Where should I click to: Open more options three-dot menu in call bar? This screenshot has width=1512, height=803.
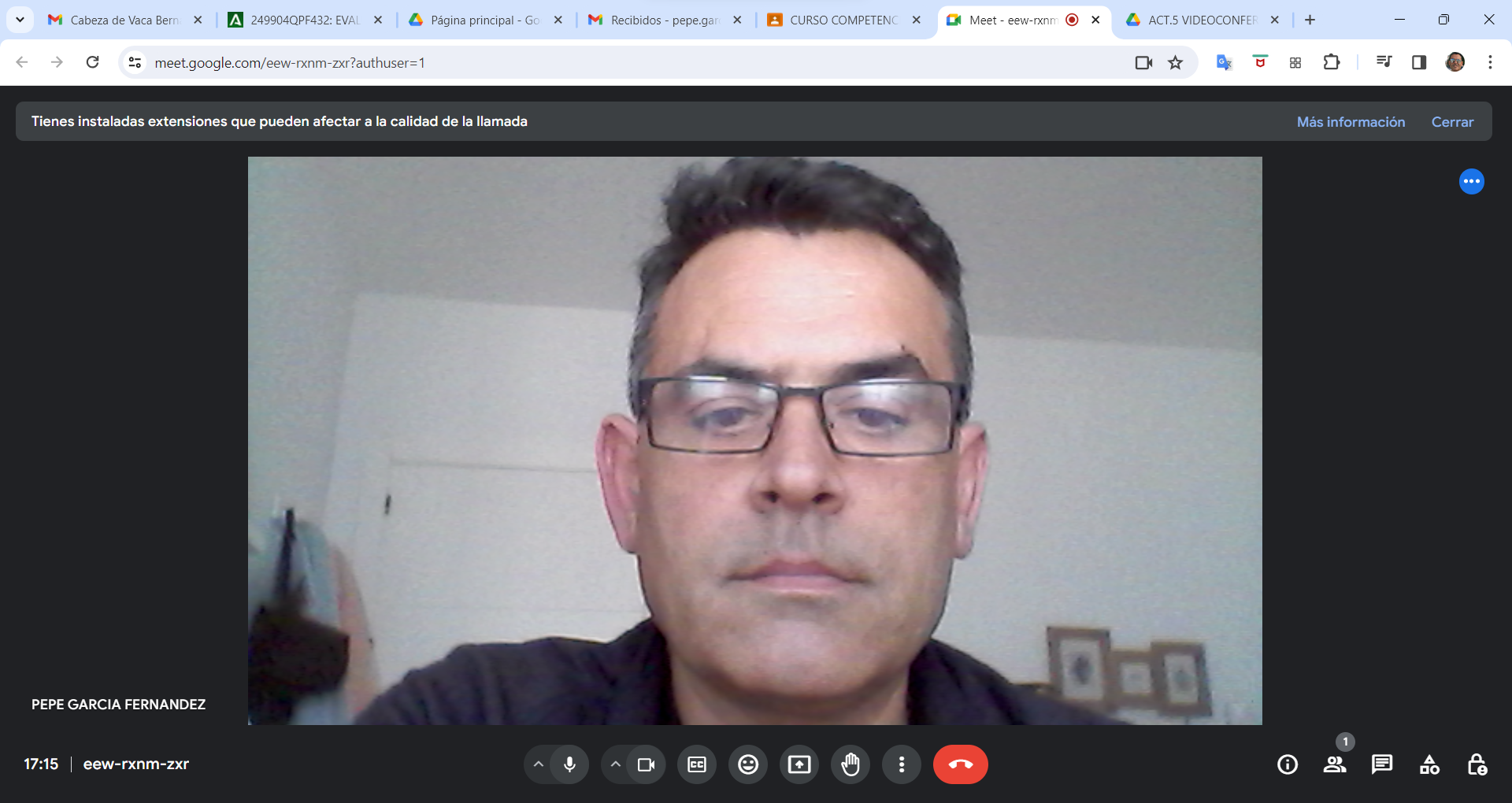point(902,764)
